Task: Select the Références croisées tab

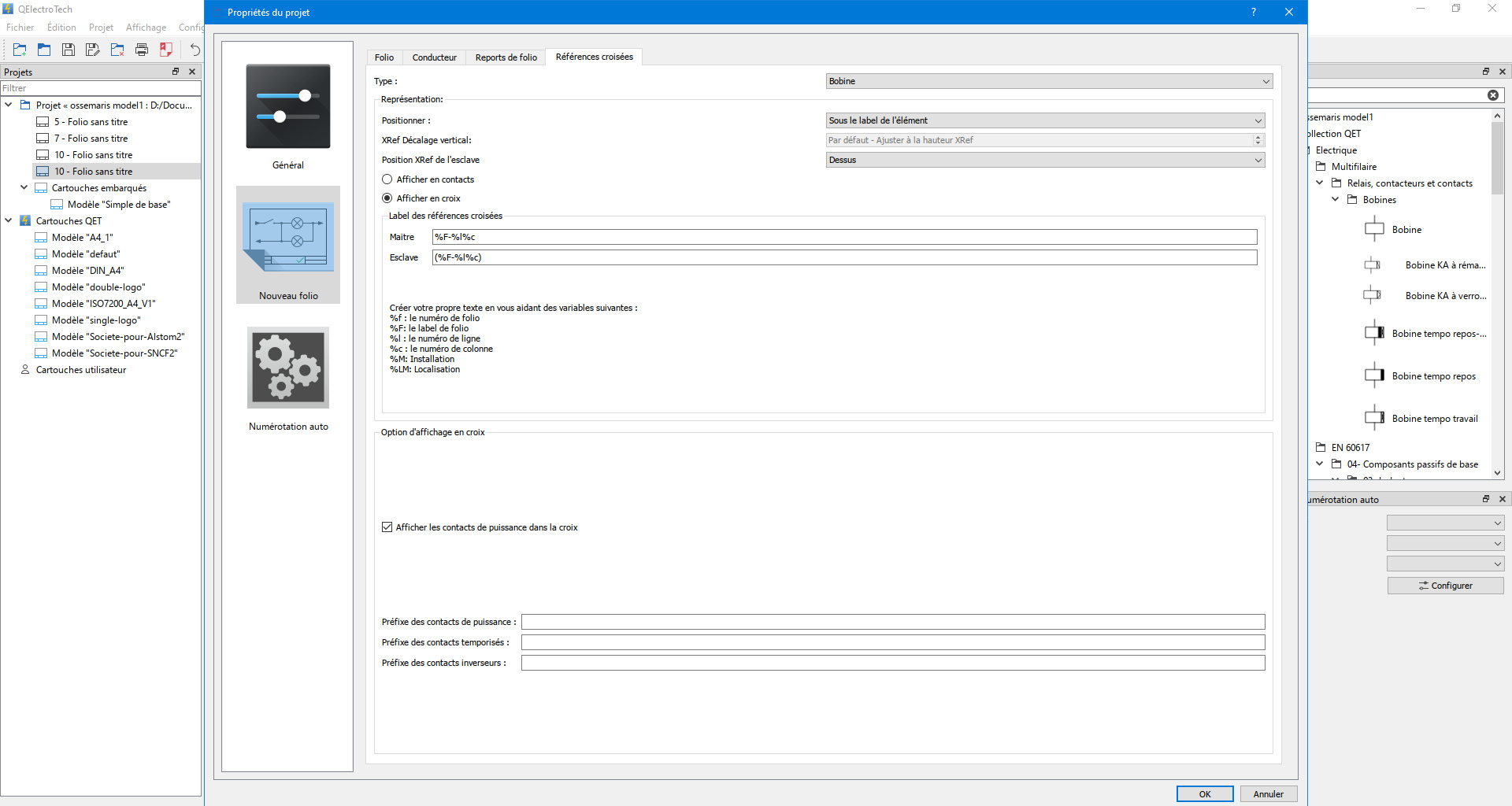Action: (595, 57)
